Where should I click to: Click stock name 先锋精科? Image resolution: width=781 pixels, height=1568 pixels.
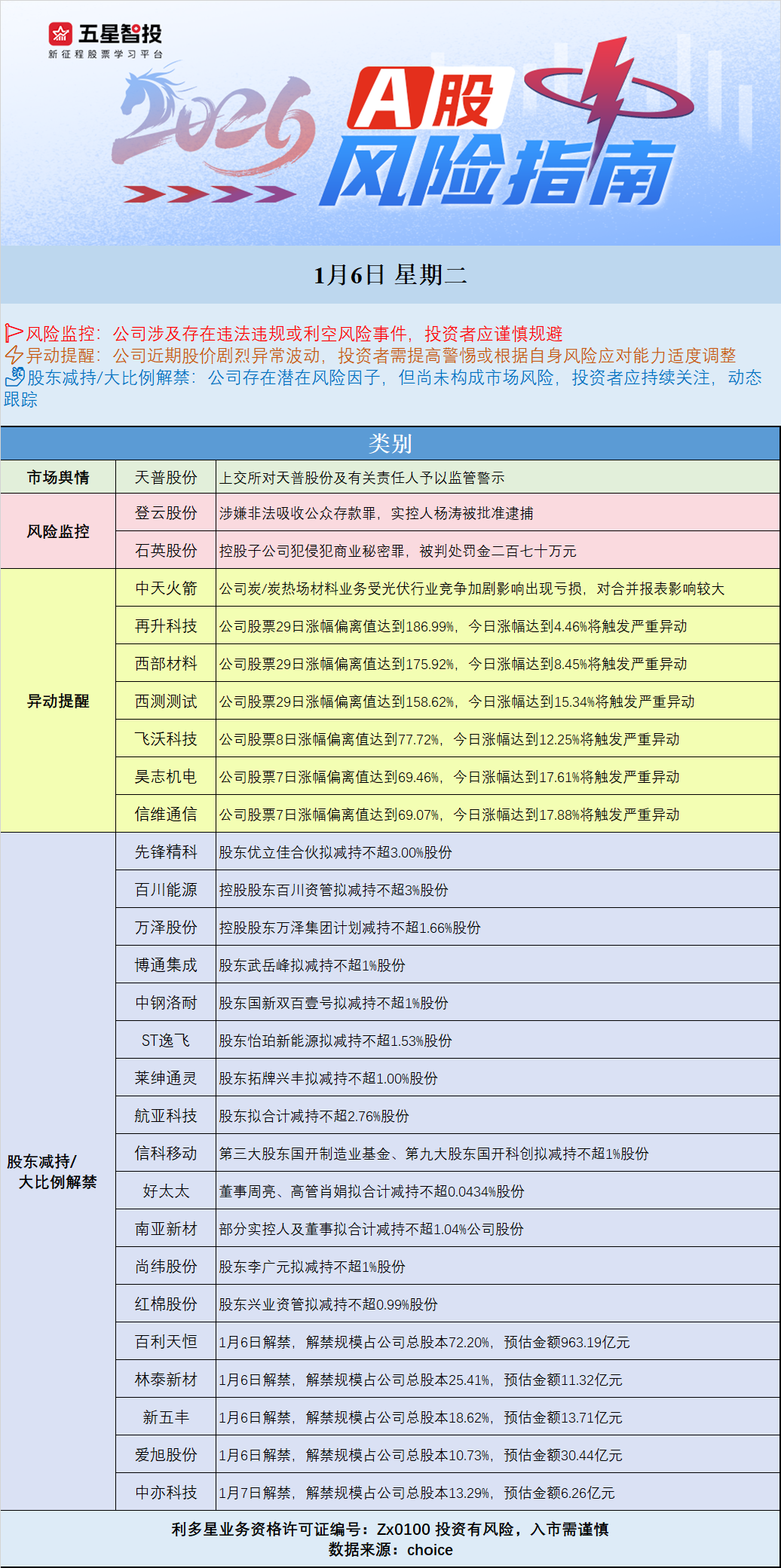pyautogui.click(x=166, y=852)
